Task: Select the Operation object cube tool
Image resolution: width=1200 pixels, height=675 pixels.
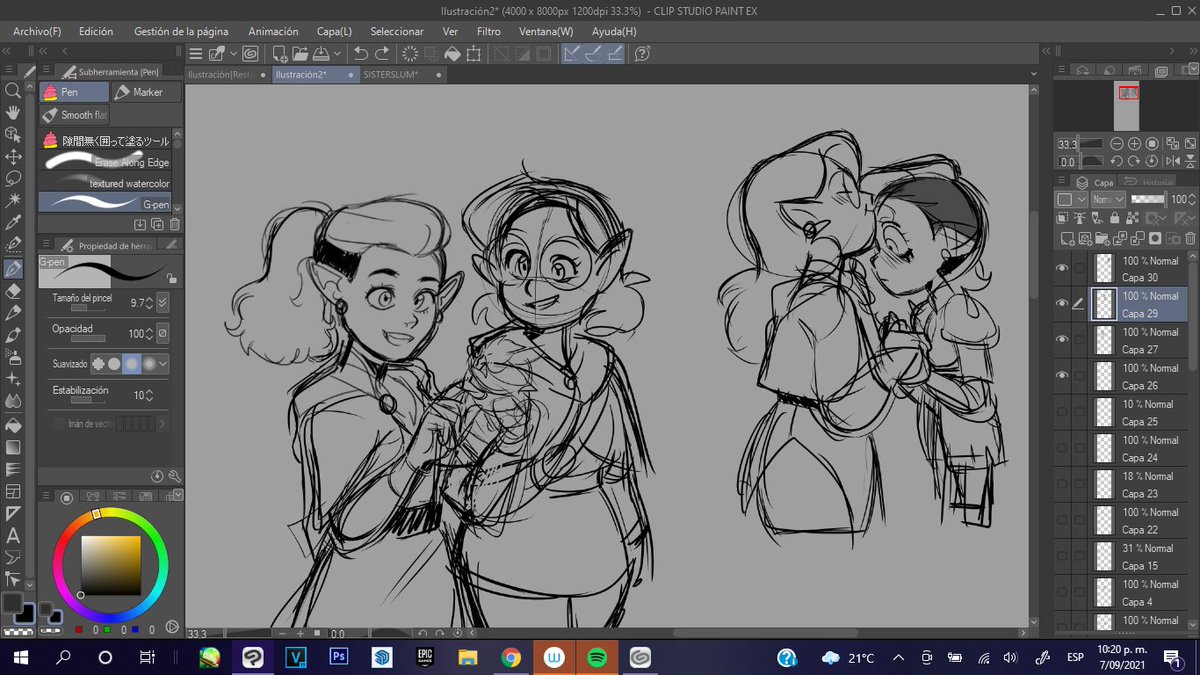Action: 13,135
